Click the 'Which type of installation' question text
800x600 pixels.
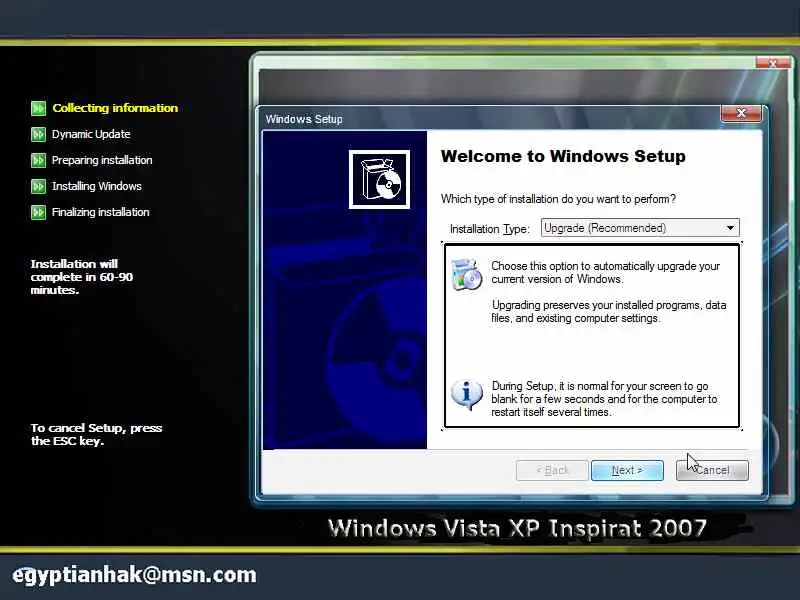558,199
